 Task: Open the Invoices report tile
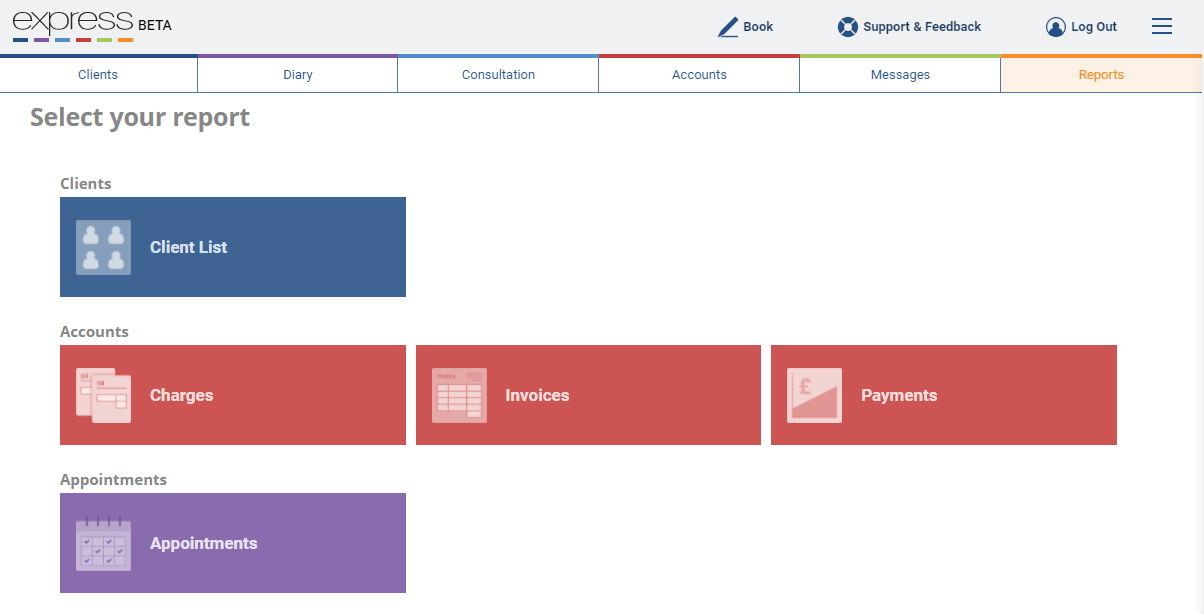coord(588,395)
